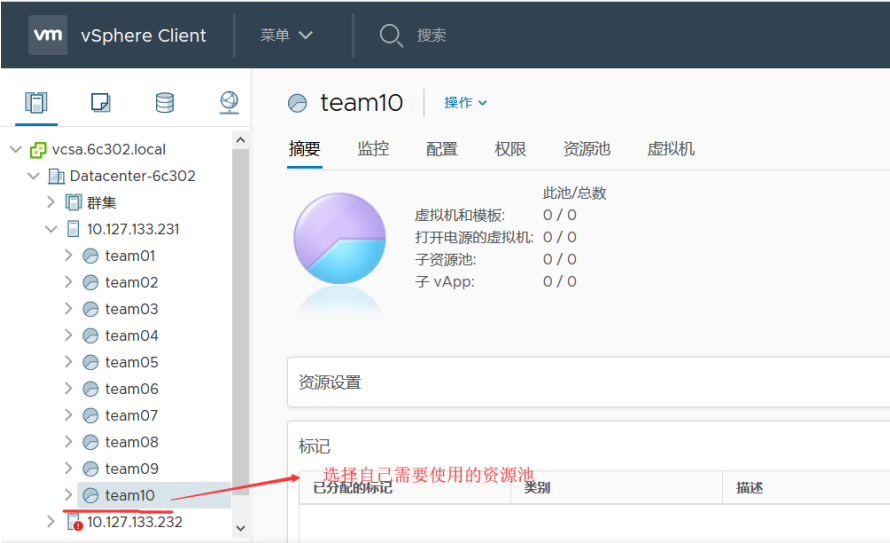Expand the 群集 cluster node
The width and height of the screenshot is (890, 543).
coord(51,202)
